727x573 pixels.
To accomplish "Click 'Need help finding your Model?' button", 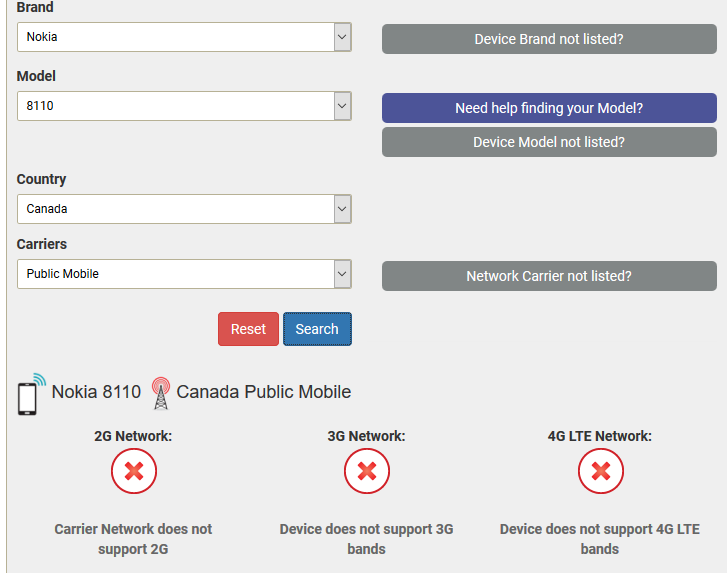I will (549, 108).
